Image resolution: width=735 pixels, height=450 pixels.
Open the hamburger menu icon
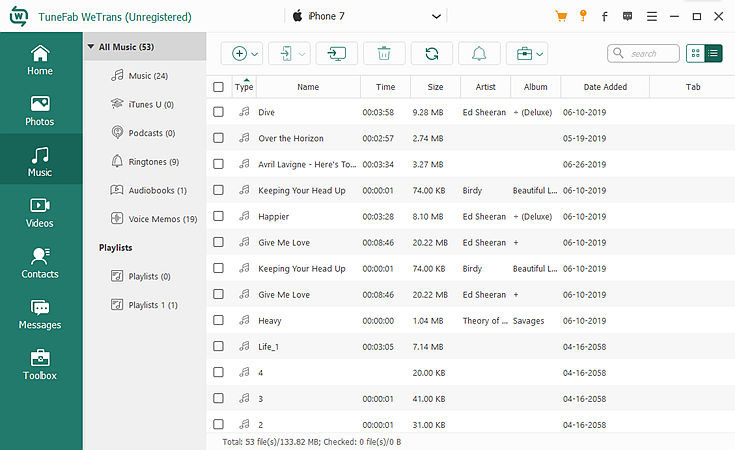tap(652, 16)
